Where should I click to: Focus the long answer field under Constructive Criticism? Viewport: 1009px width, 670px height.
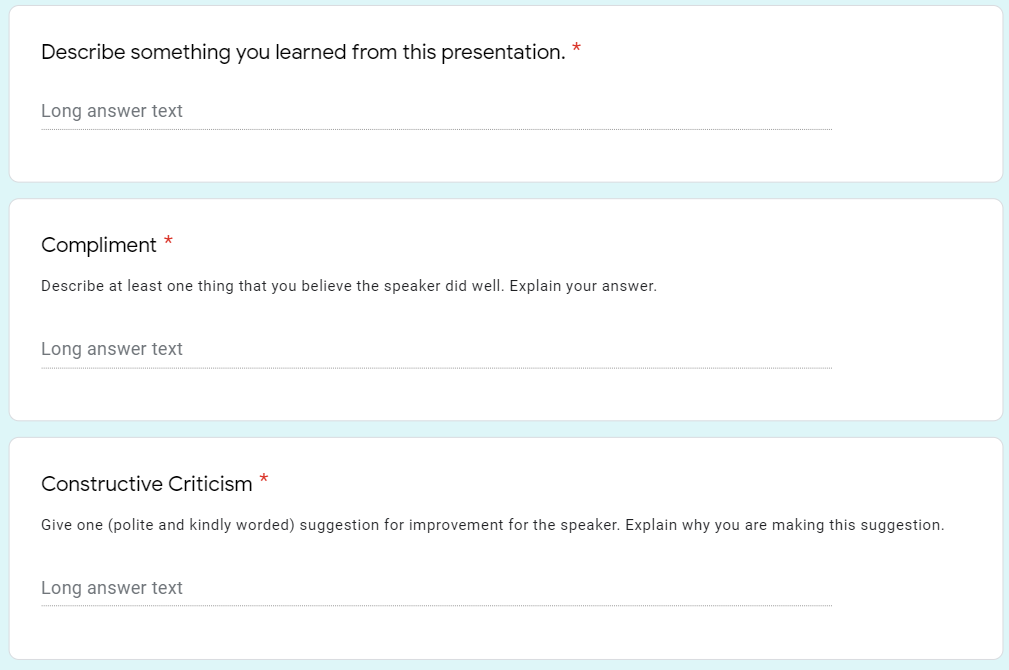(436, 588)
